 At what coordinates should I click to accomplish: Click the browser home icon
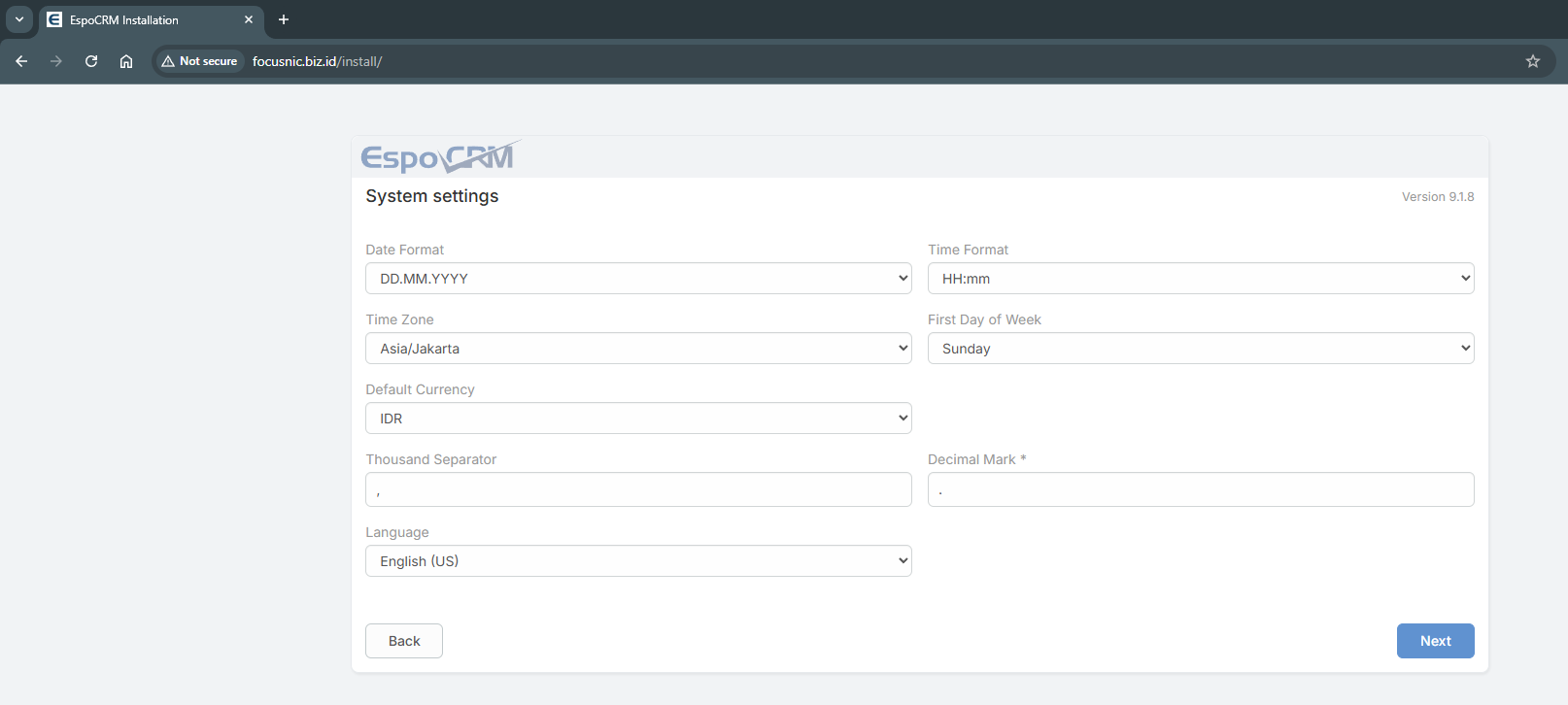(x=126, y=61)
